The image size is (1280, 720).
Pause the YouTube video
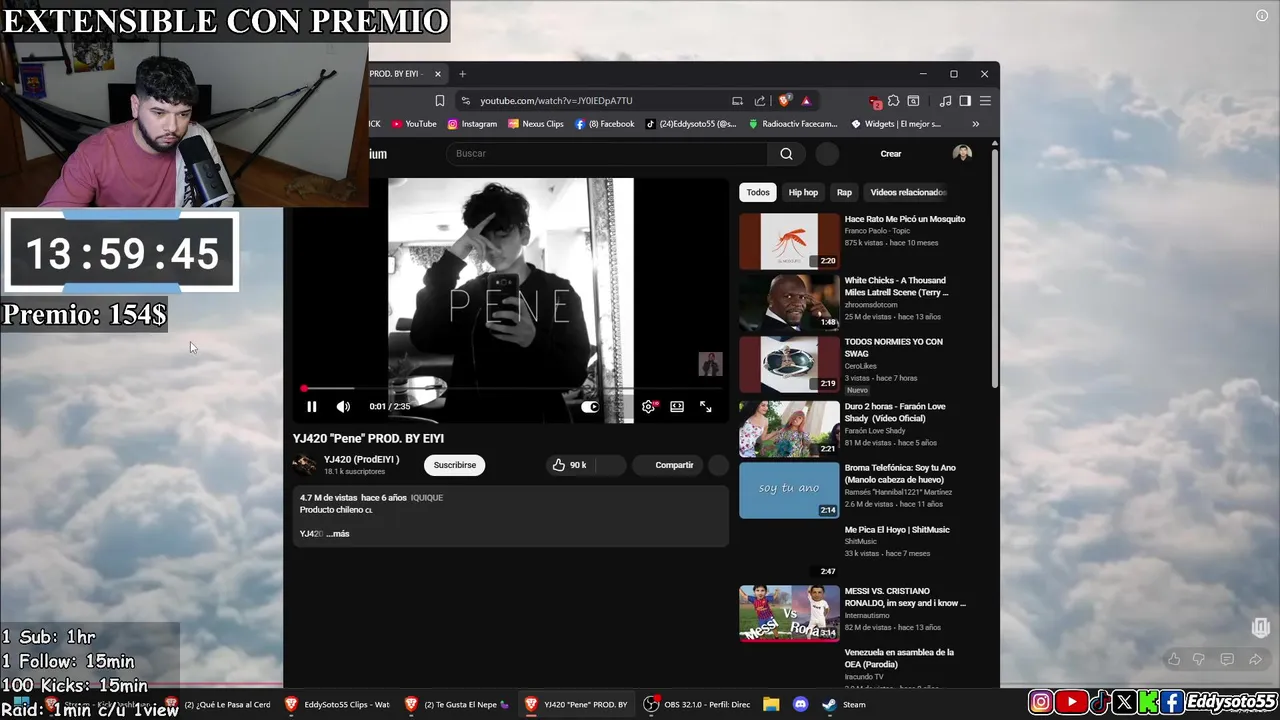click(311, 407)
